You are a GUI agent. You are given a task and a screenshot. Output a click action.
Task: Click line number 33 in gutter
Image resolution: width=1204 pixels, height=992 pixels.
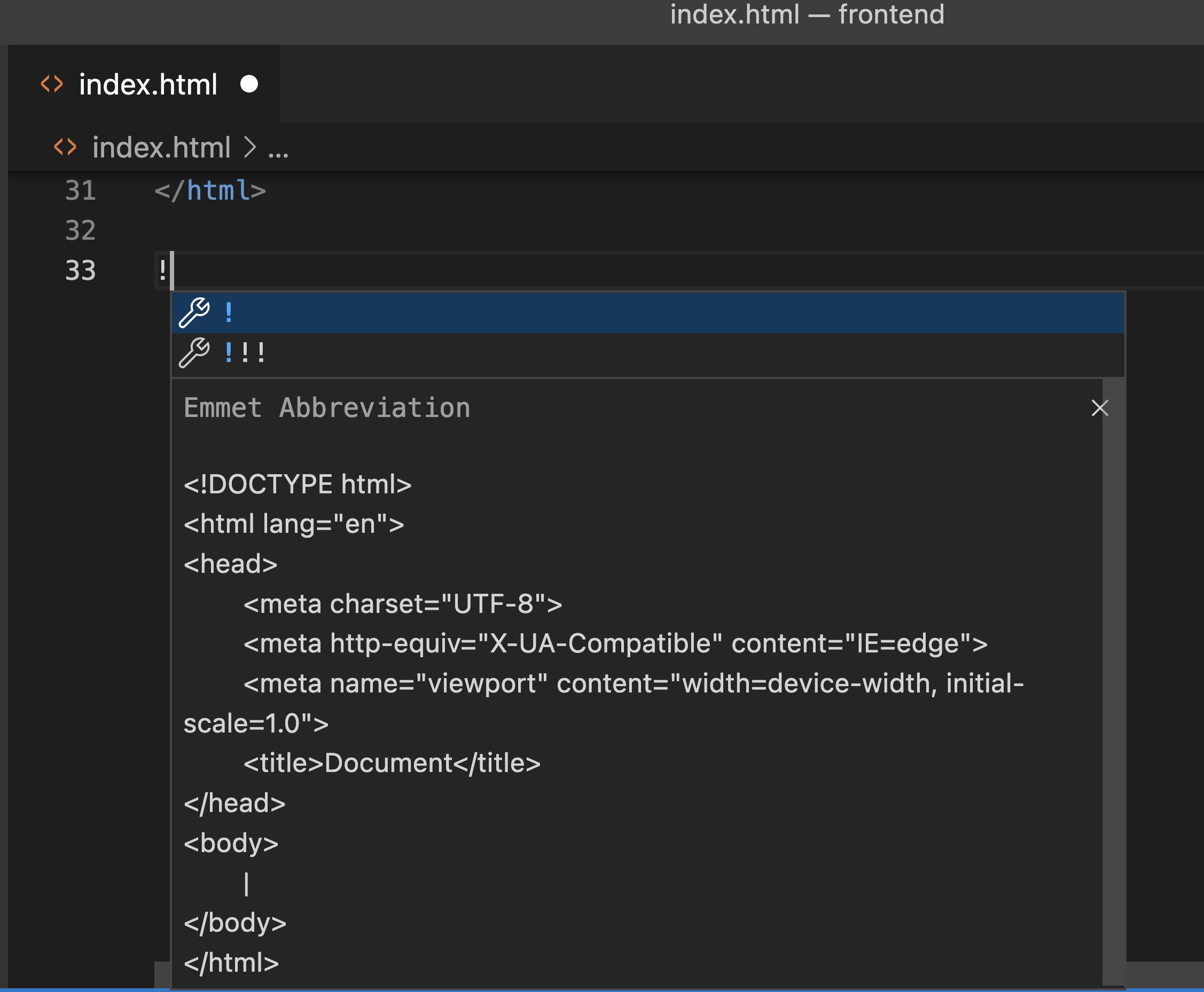[80, 270]
